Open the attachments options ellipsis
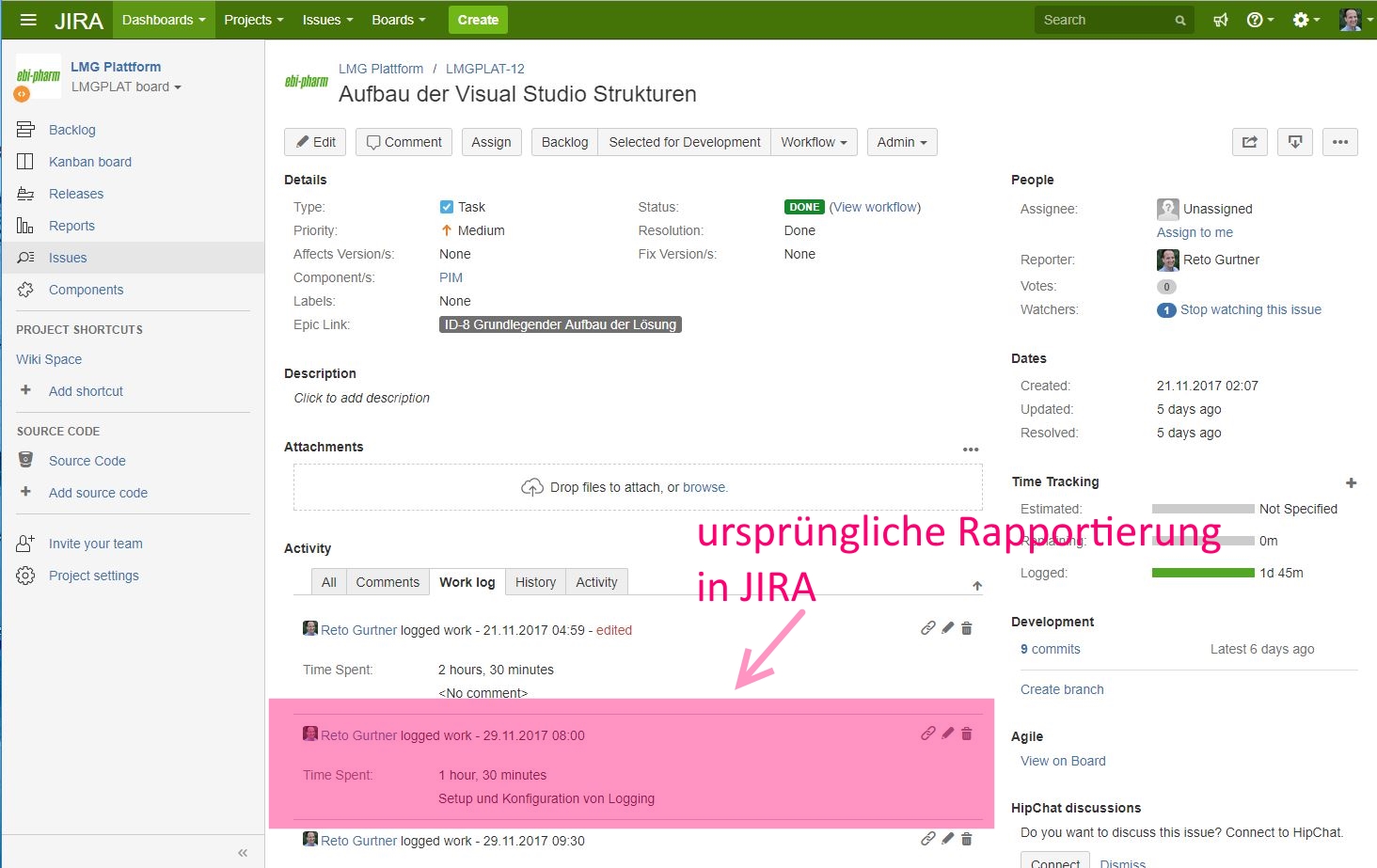 point(971,450)
